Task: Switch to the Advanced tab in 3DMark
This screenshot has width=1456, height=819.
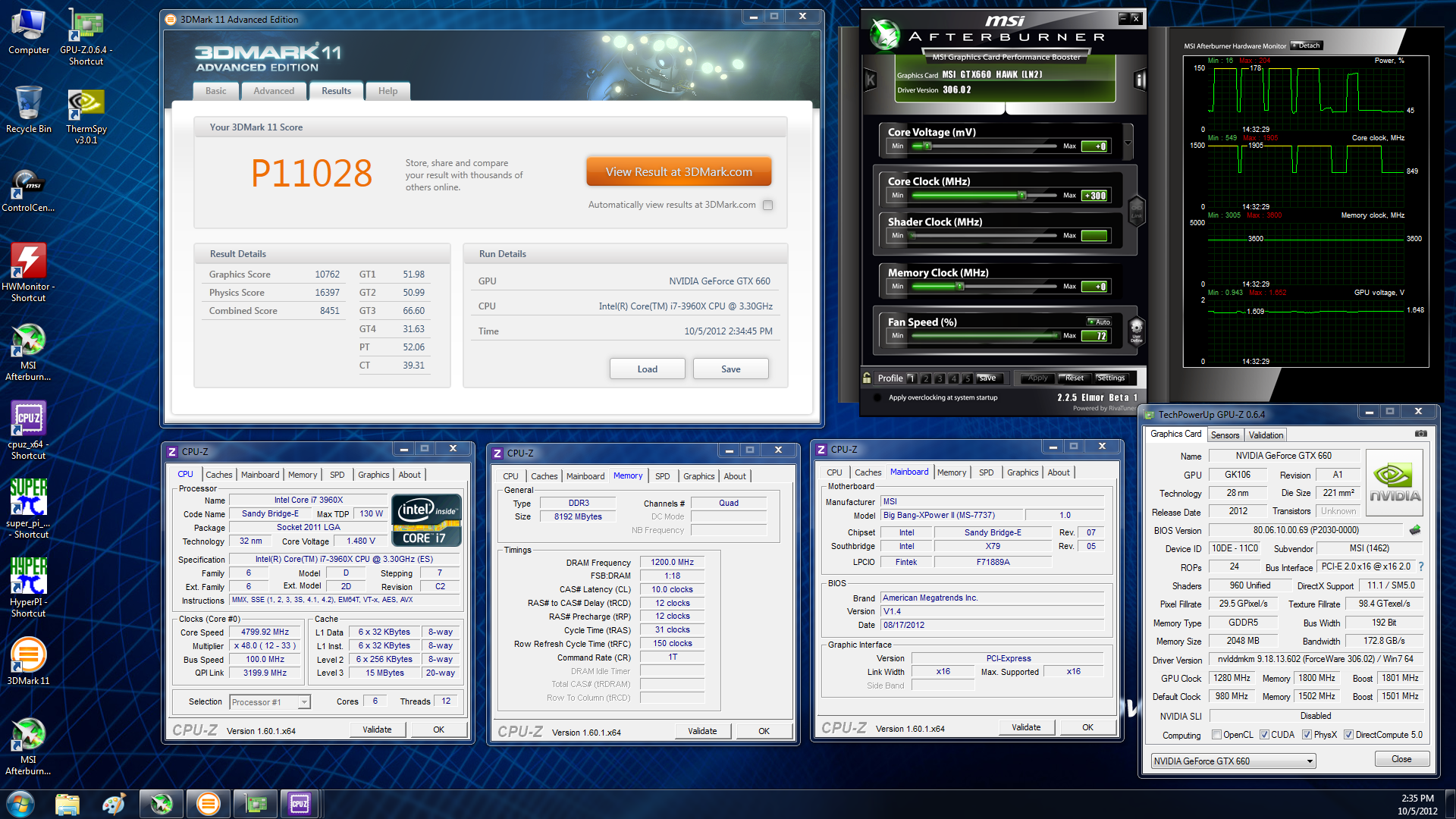Action: pos(274,91)
